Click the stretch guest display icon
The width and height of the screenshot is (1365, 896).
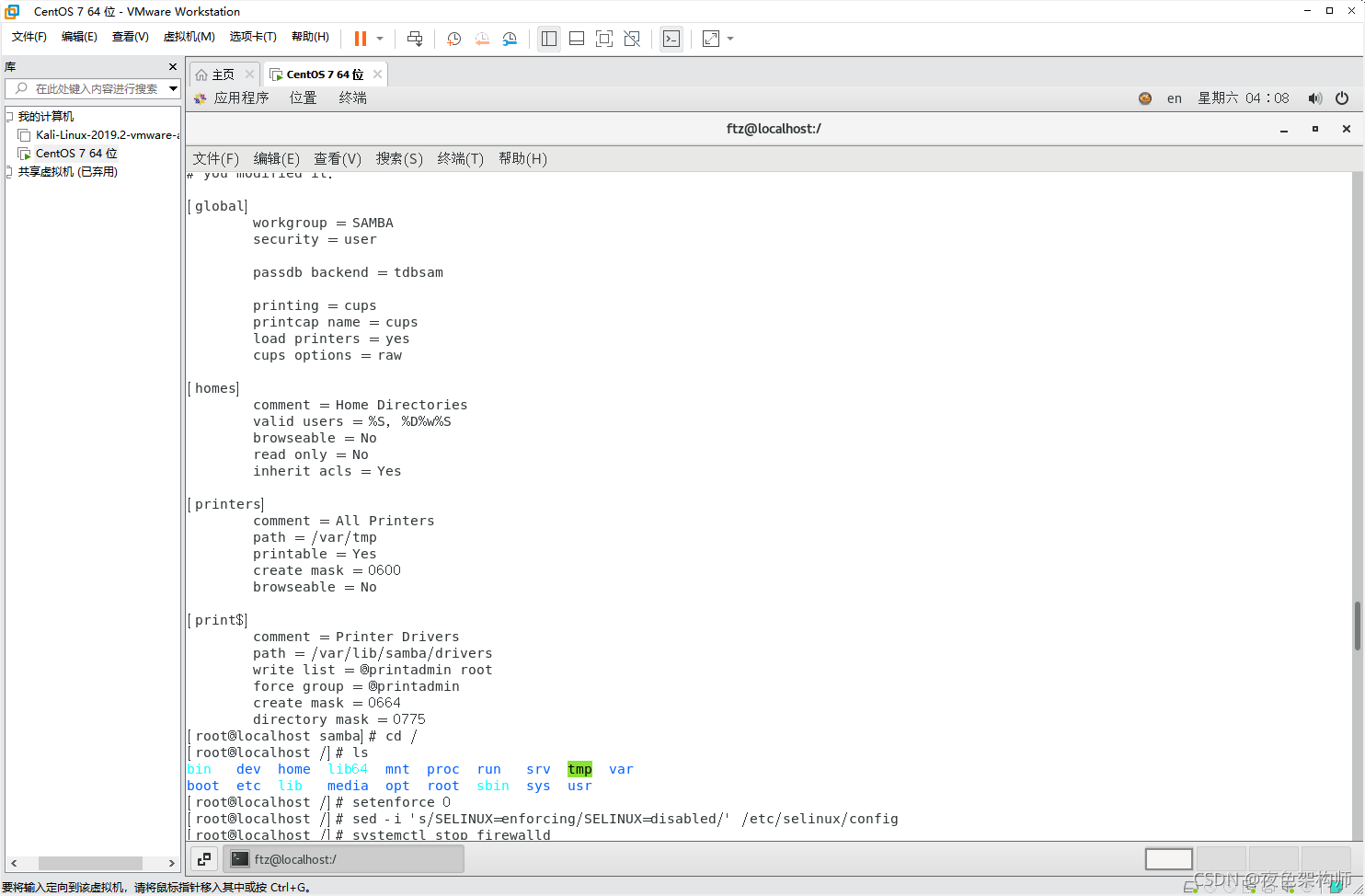(x=711, y=39)
